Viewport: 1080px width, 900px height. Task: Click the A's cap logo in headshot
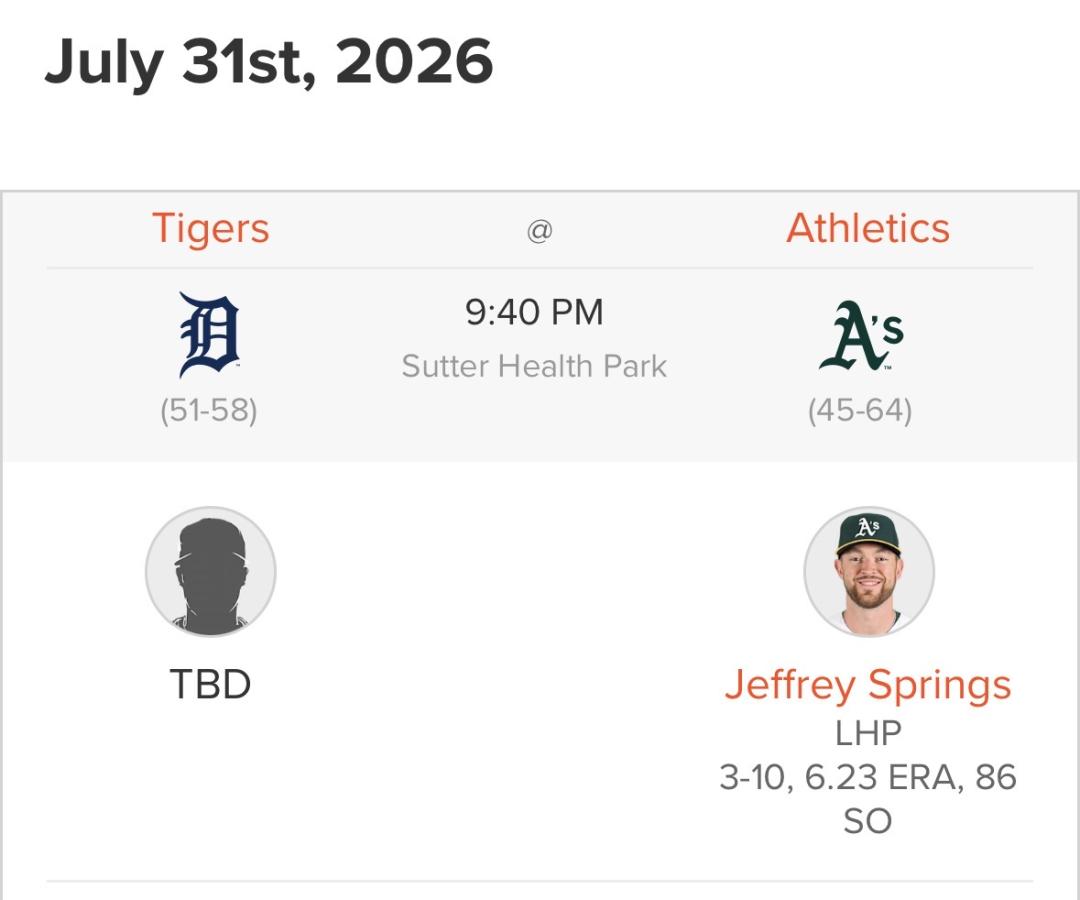click(868, 528)
